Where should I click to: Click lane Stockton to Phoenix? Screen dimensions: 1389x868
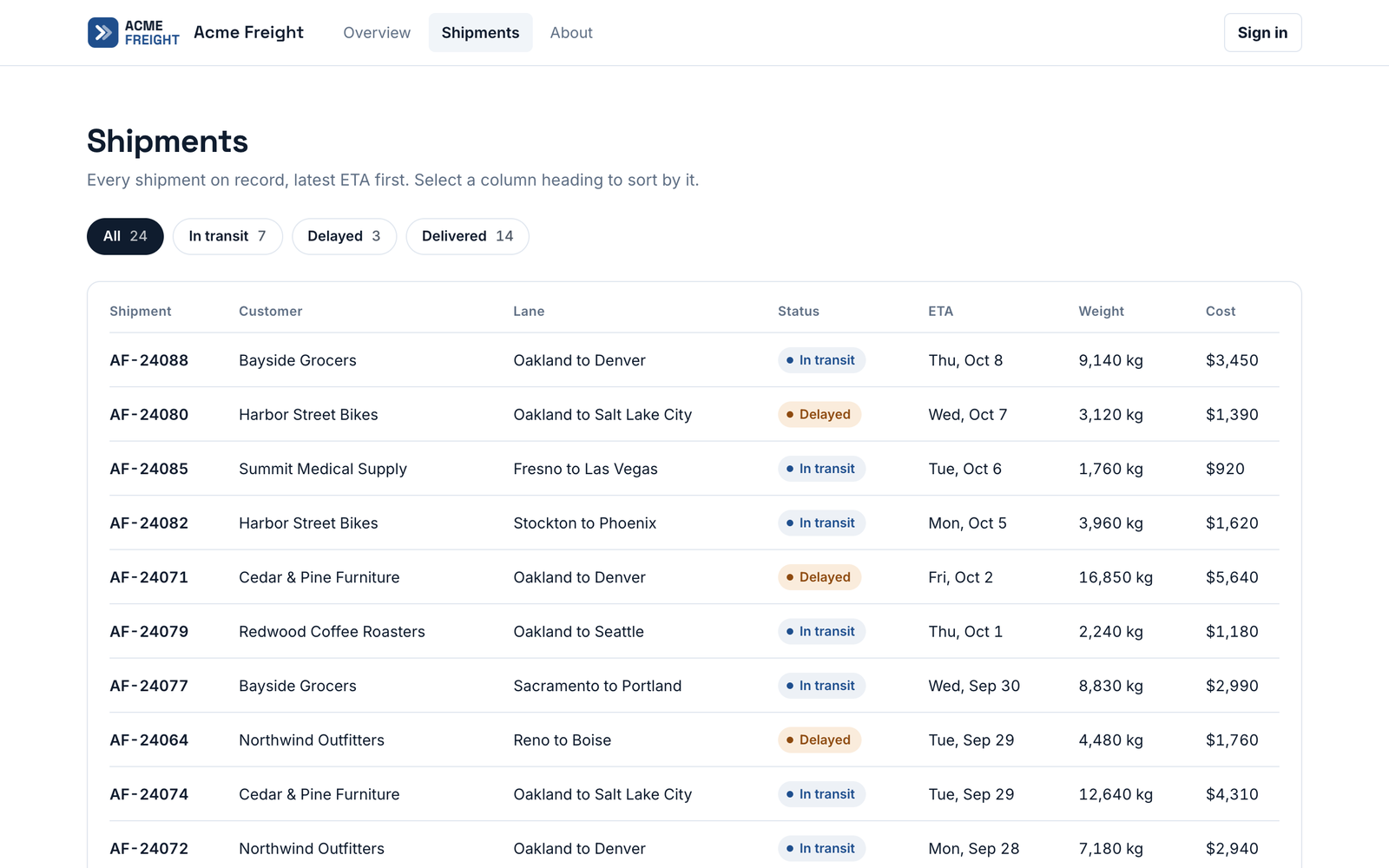[584, 523]
